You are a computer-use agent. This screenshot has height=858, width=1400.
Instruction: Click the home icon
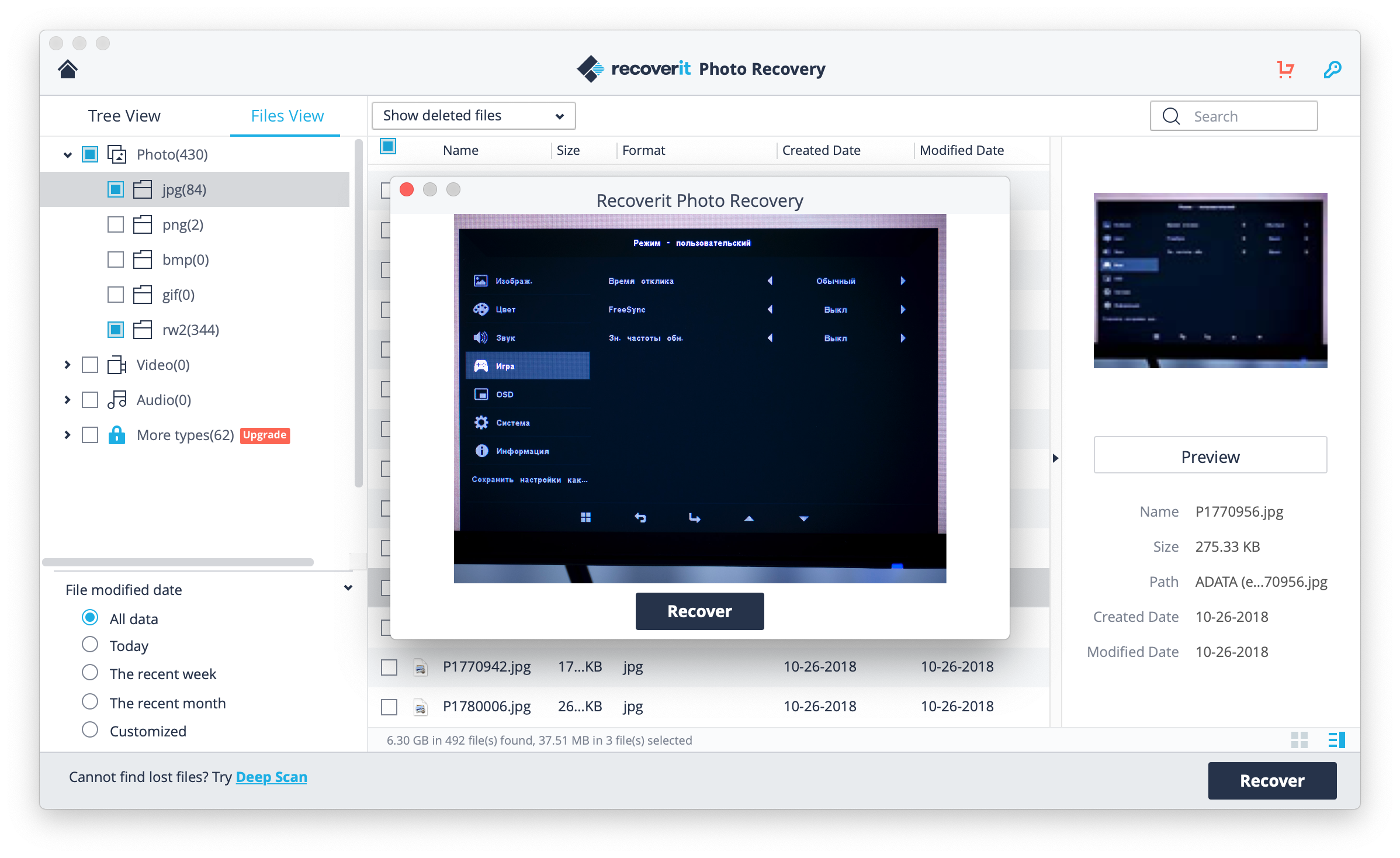(68, 69)
